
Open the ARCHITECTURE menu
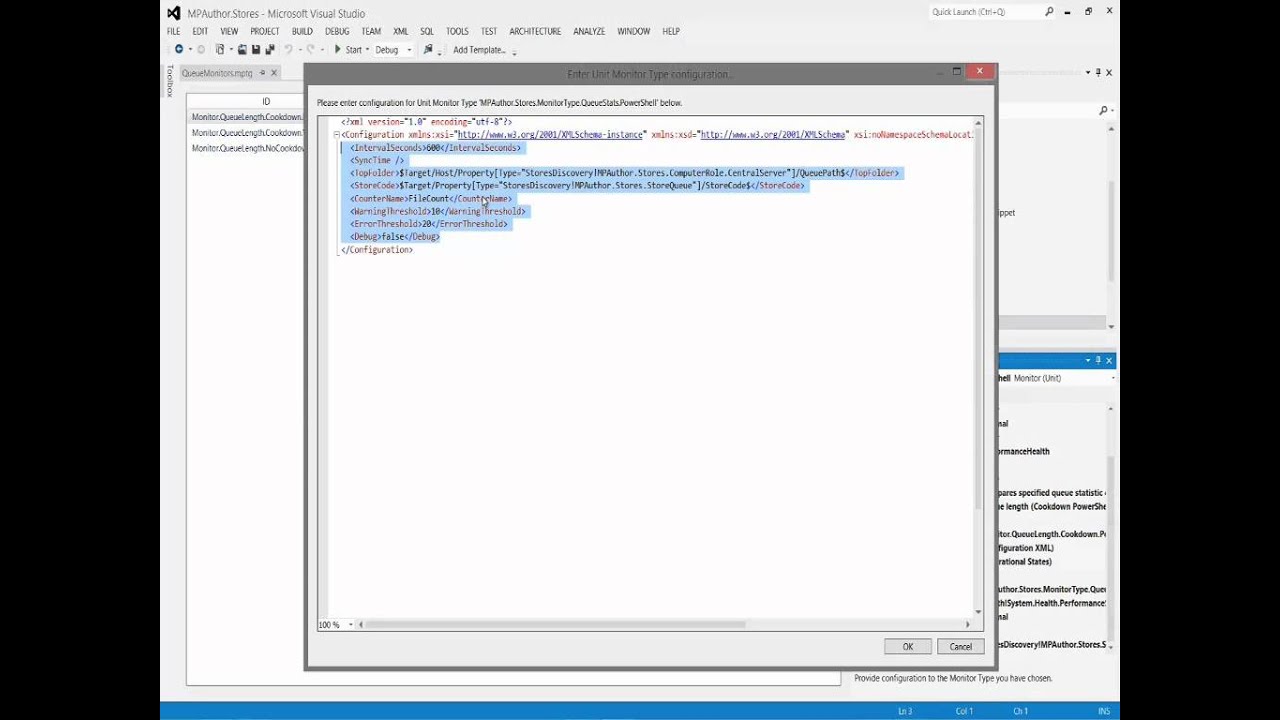click(x=535, y=31)
